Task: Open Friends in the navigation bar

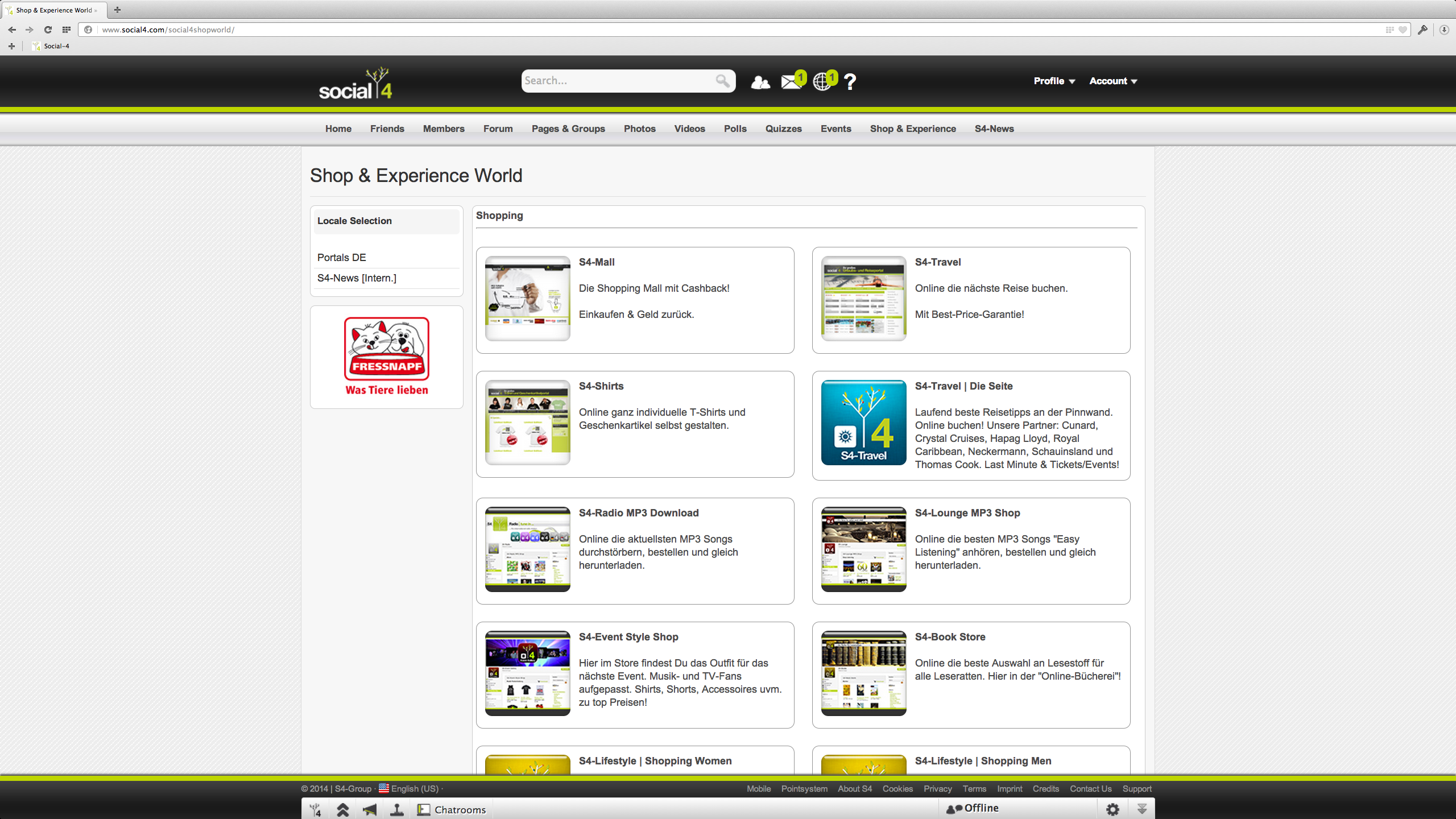Action: (387, 129)
